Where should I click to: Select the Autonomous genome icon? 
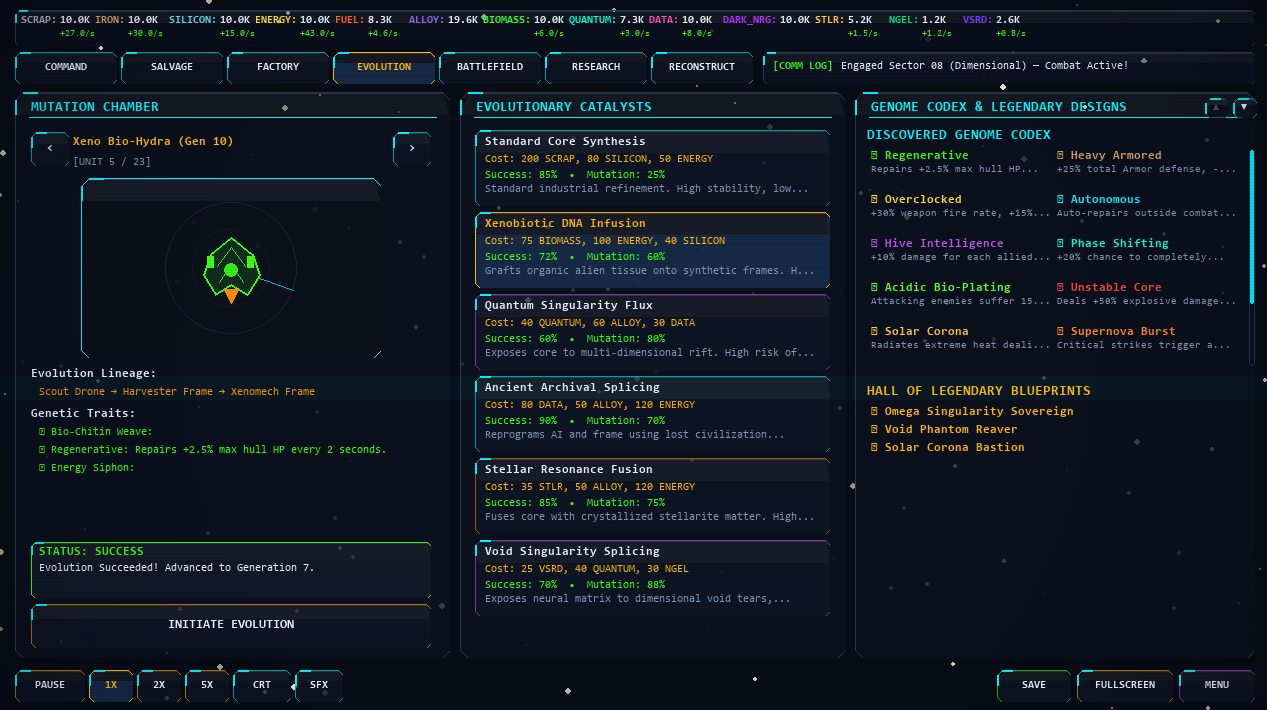tap(1061, 200)
